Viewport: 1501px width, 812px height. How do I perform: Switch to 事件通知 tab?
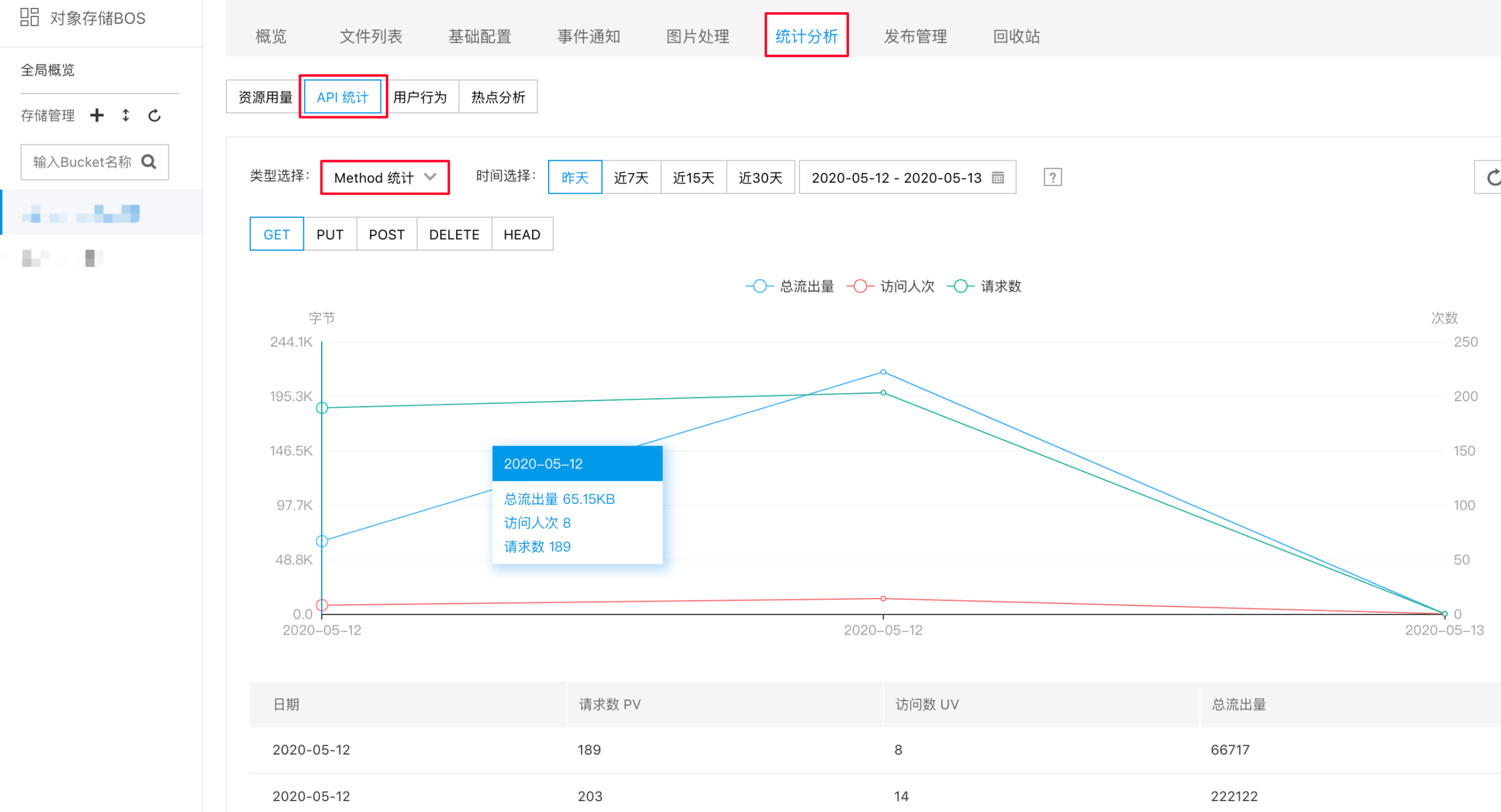[589, 36]
